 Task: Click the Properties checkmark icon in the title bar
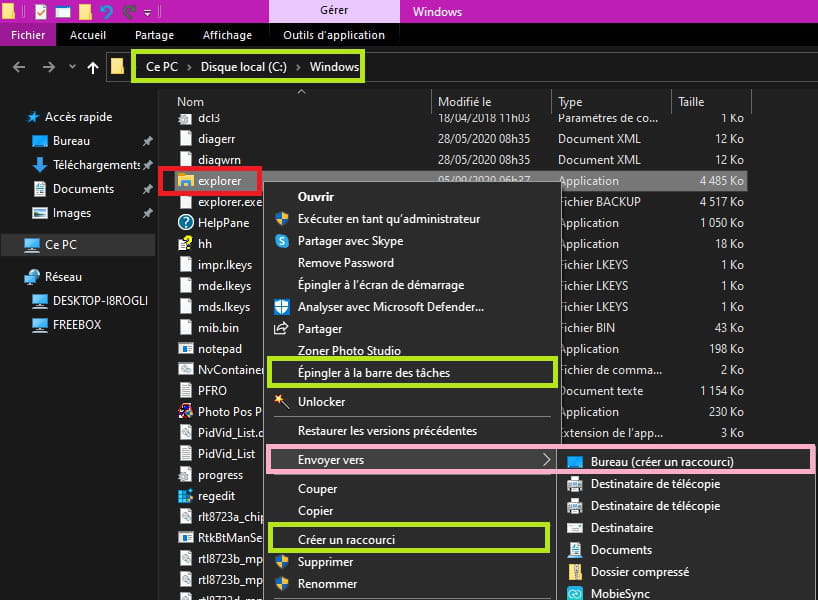[40, 11]
